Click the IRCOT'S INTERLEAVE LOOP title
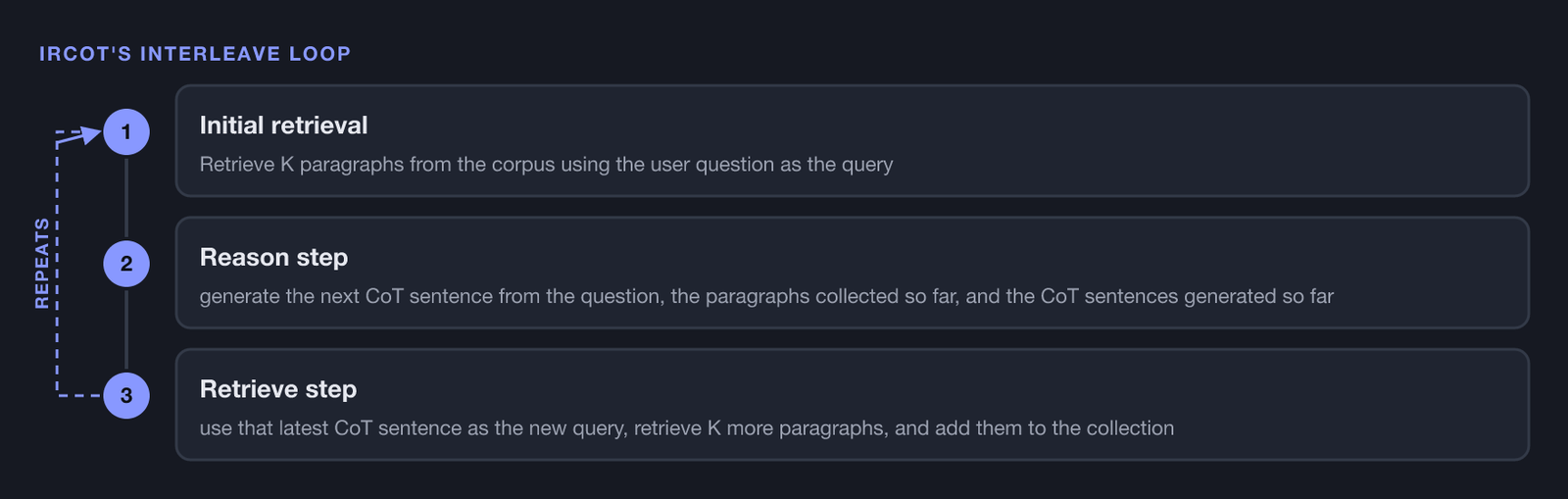 click(x=195, y=54)
